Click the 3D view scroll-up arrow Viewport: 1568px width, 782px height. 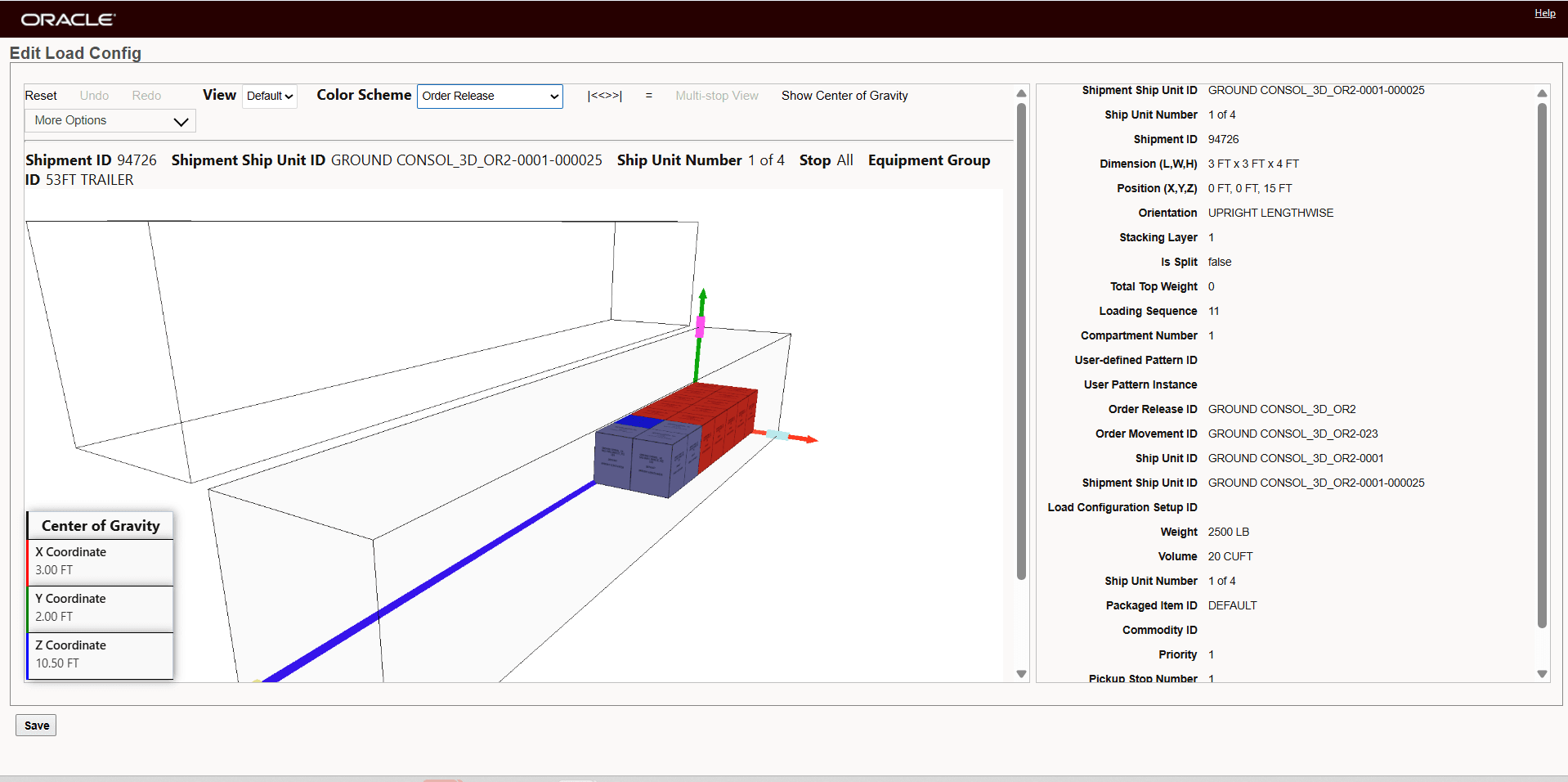pyautogui.click(x=1021, y=93)
